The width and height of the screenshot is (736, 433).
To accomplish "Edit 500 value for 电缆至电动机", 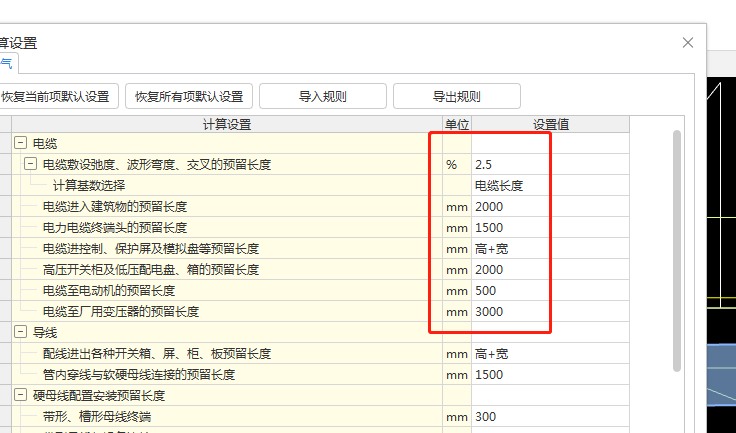I will pos(550,290).
